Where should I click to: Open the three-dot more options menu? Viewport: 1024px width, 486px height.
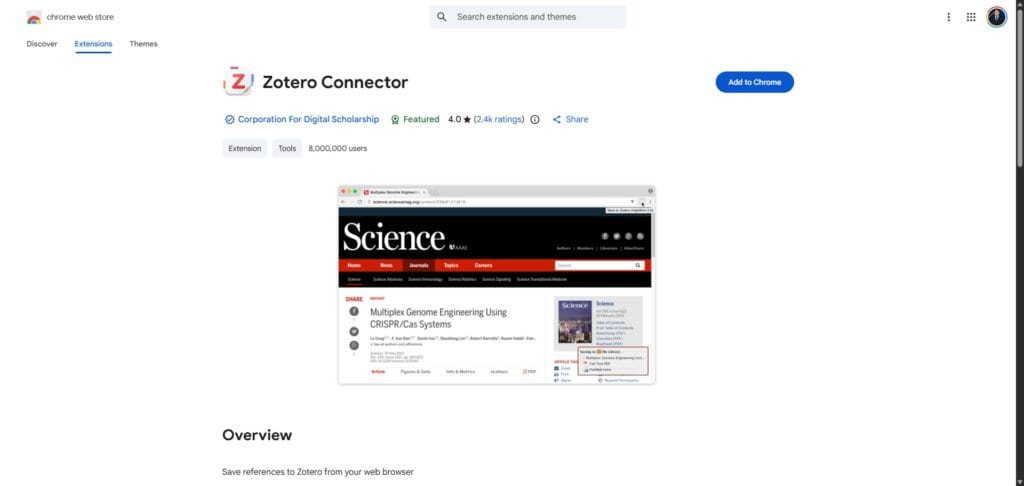(948, 17)
